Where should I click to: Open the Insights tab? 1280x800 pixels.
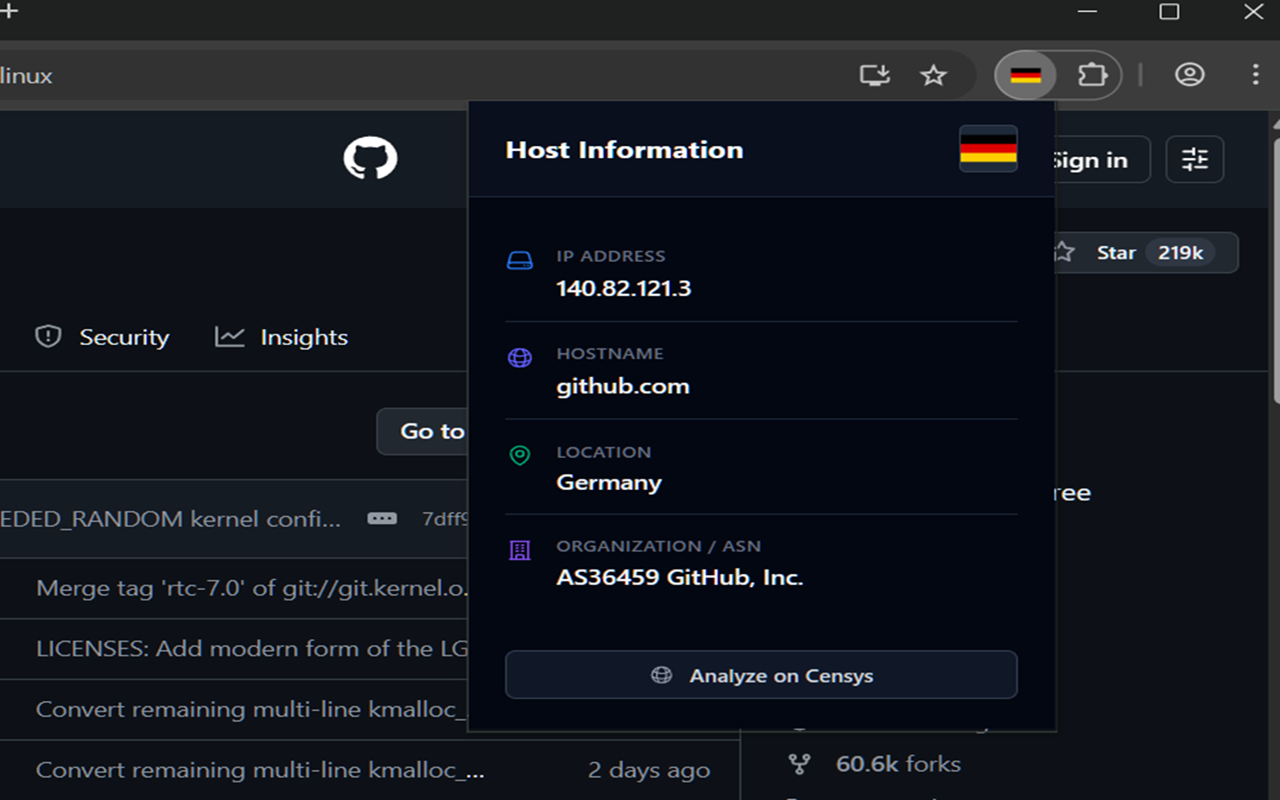tap(281, 337)
